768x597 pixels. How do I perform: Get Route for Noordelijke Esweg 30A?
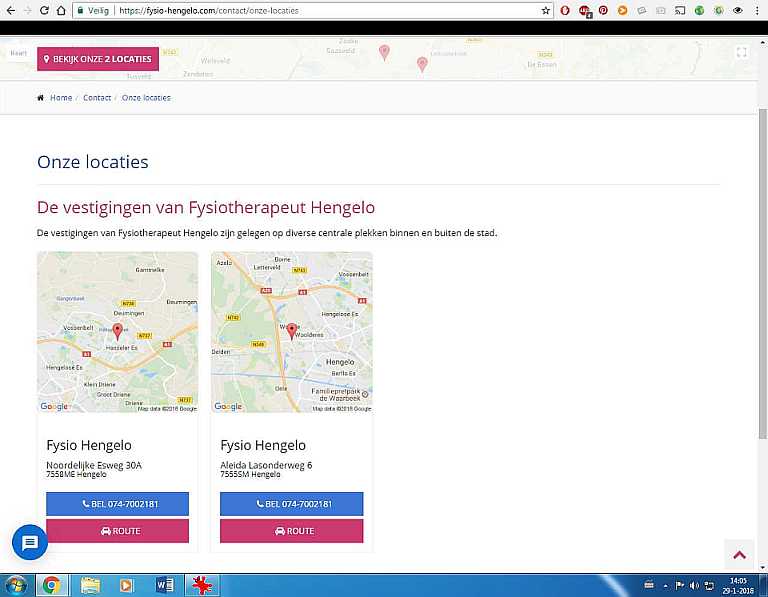point(118,531)
